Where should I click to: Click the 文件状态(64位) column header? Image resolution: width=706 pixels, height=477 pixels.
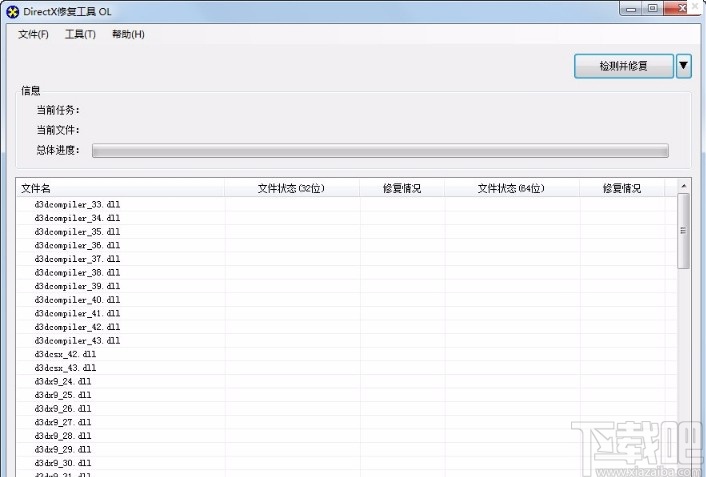[x=512, y=188]
